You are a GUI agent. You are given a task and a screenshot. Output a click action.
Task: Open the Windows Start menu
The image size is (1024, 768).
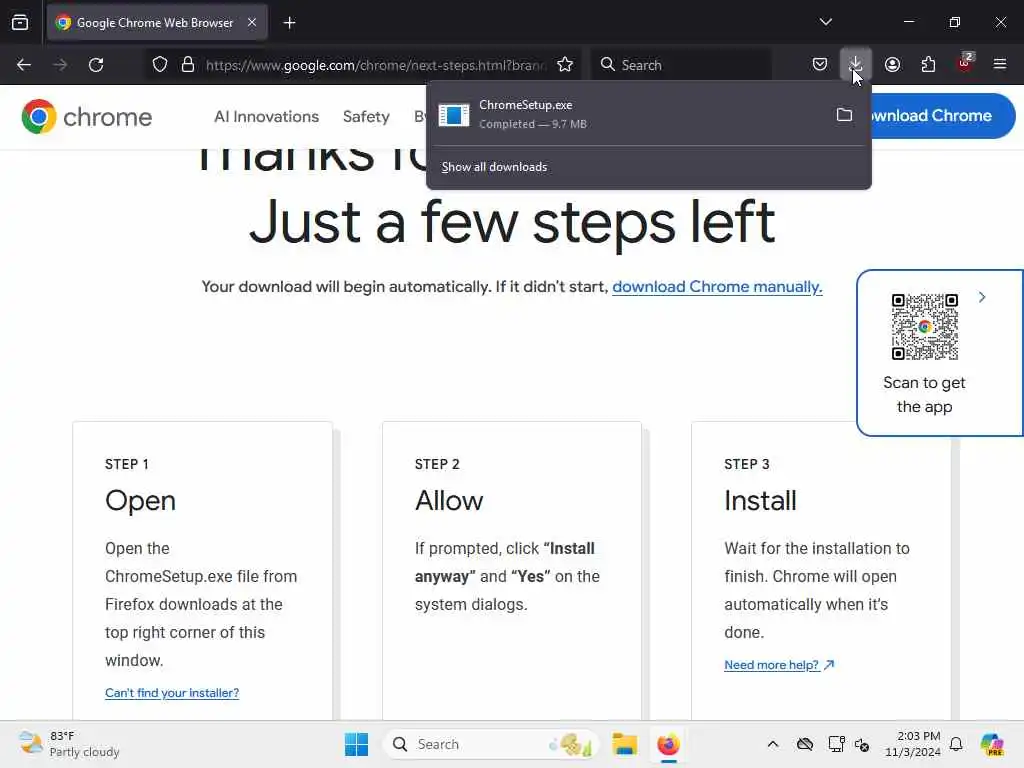tap(356, 744)
